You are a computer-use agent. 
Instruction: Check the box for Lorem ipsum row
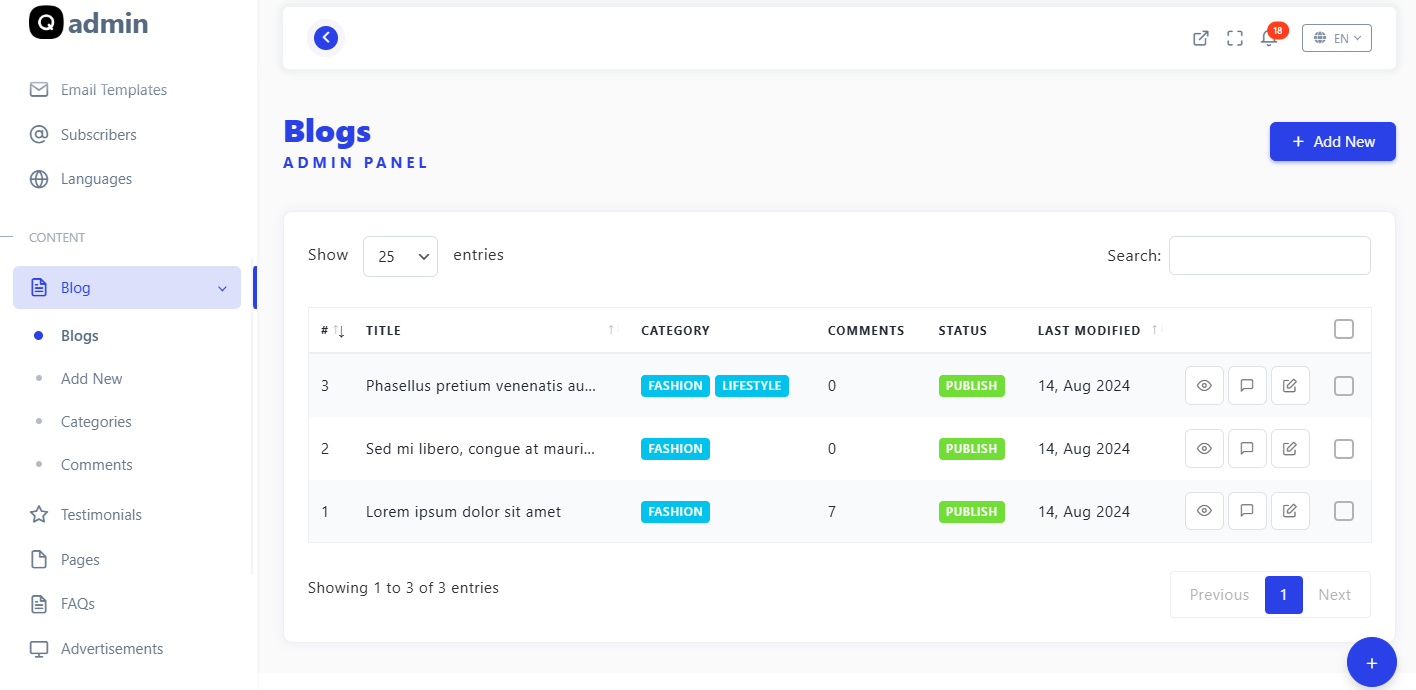coord(1344,511)
